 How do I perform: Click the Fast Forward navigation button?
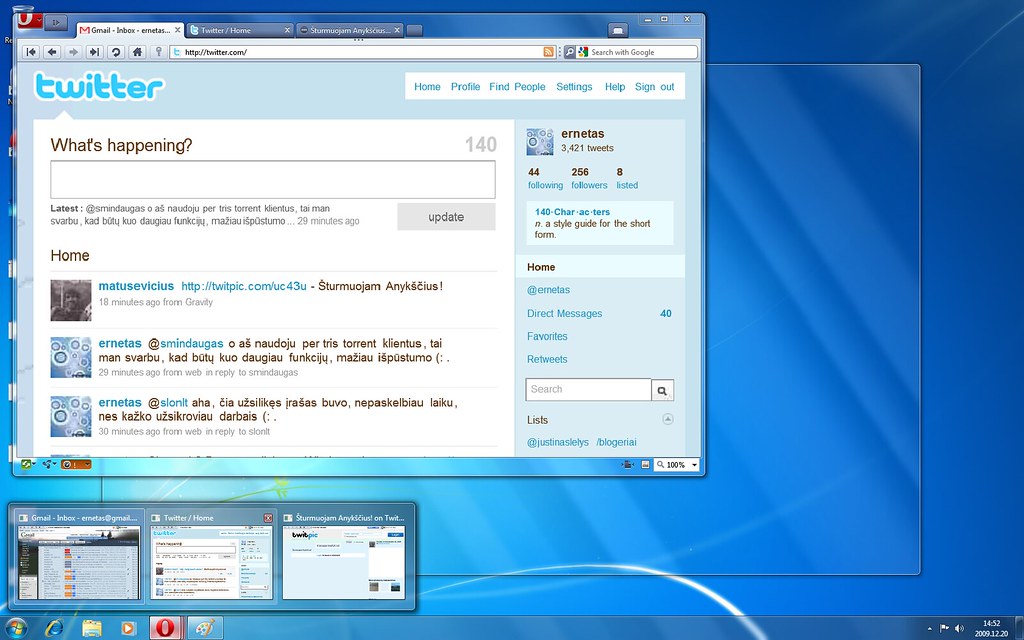[x=94, y=52]
